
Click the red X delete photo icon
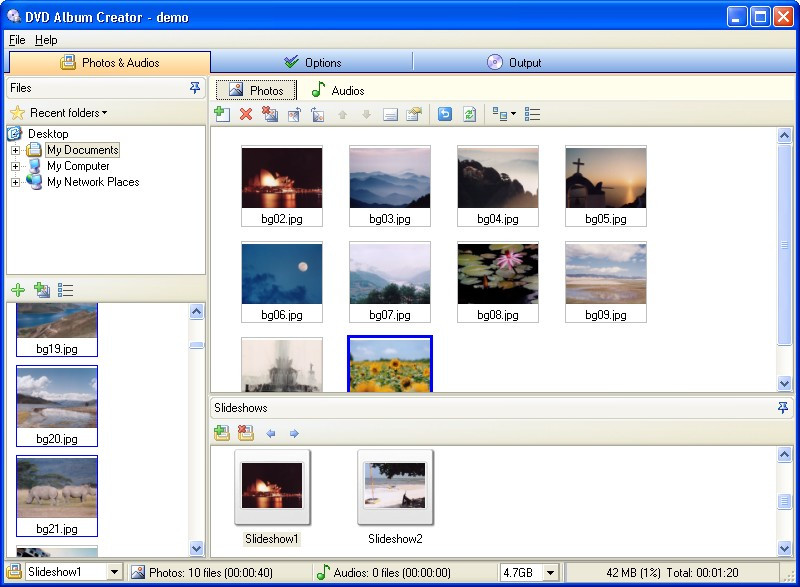click(x=246, y=114)
